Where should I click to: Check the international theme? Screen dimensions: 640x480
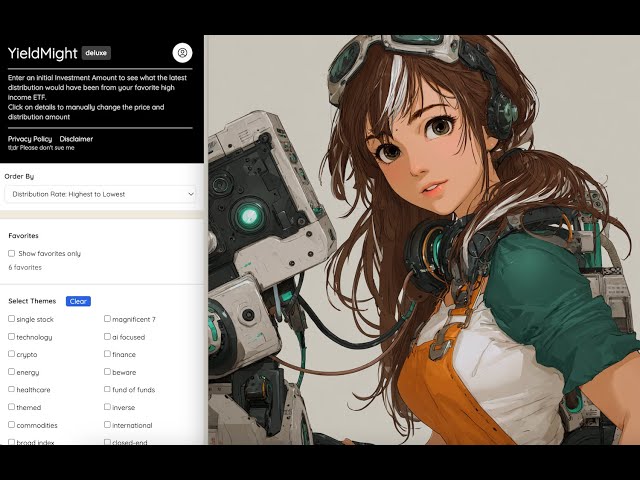click(107, 425)
